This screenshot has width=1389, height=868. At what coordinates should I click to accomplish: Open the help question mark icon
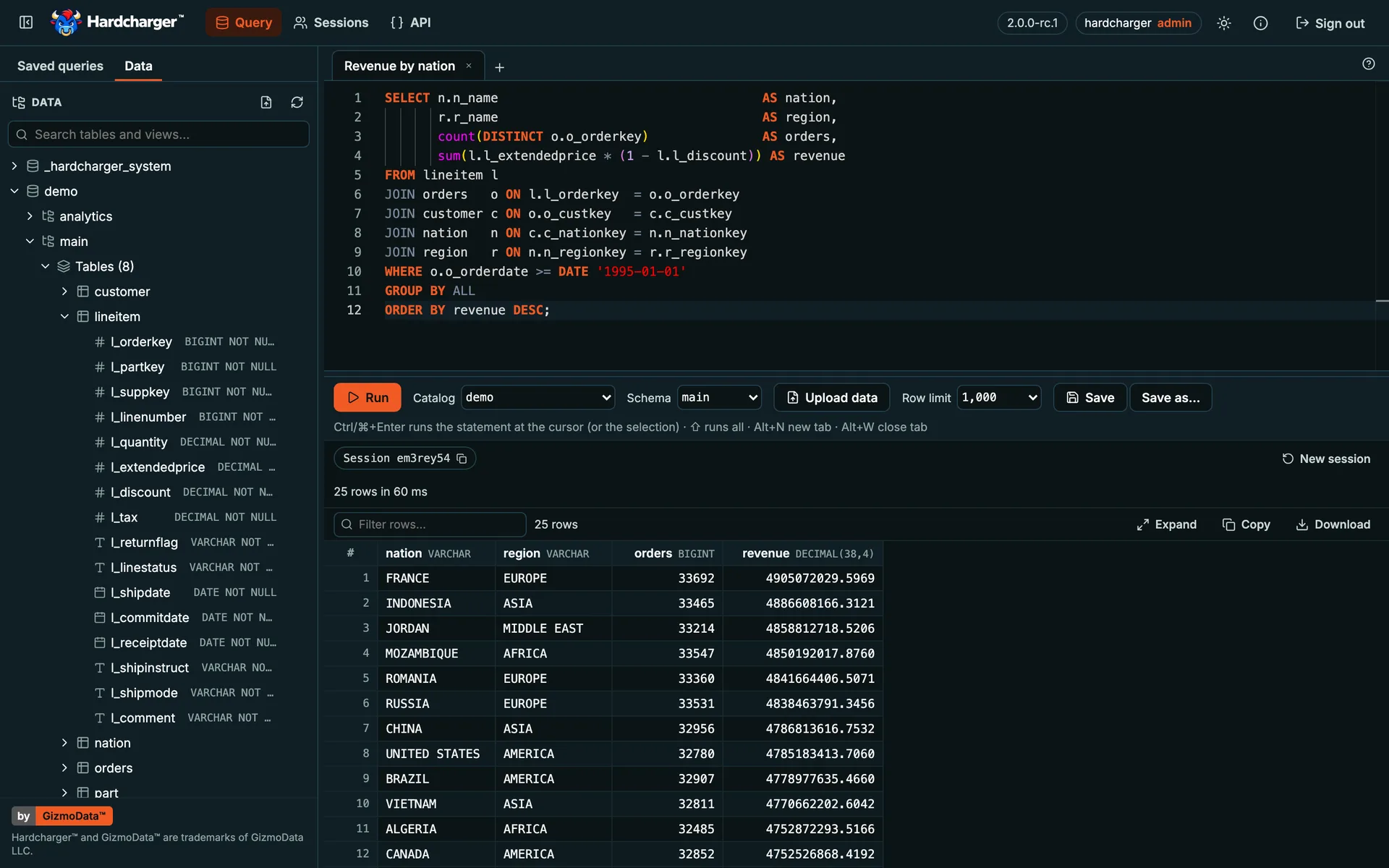(1368, 64)
